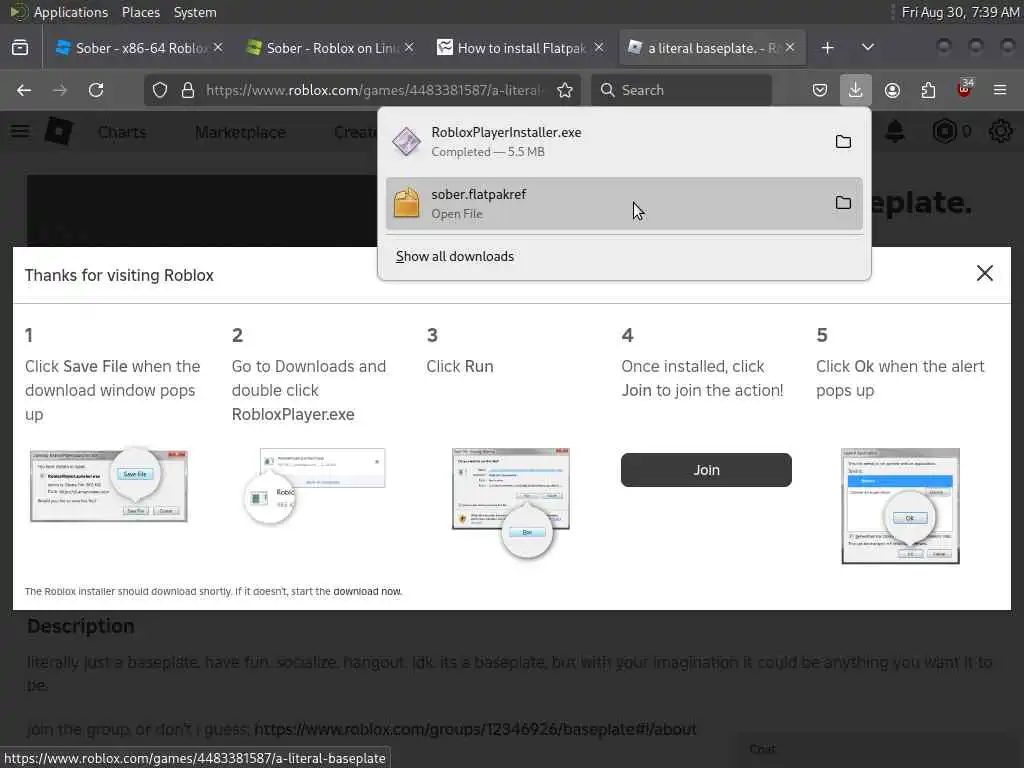Reload the current page
1024x768 pixels.
pos(96,90)
